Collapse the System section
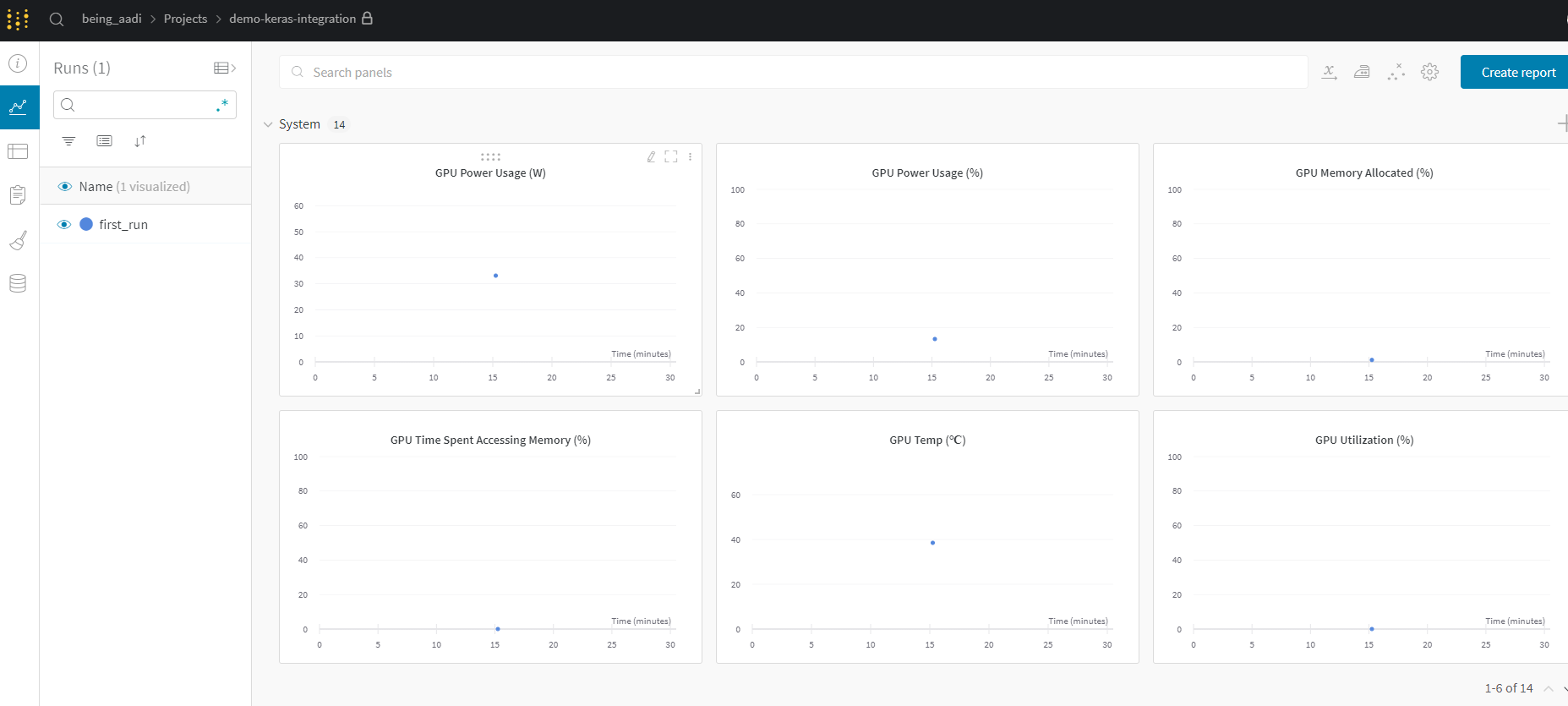The image size is (1568, 706). (268, 124)
